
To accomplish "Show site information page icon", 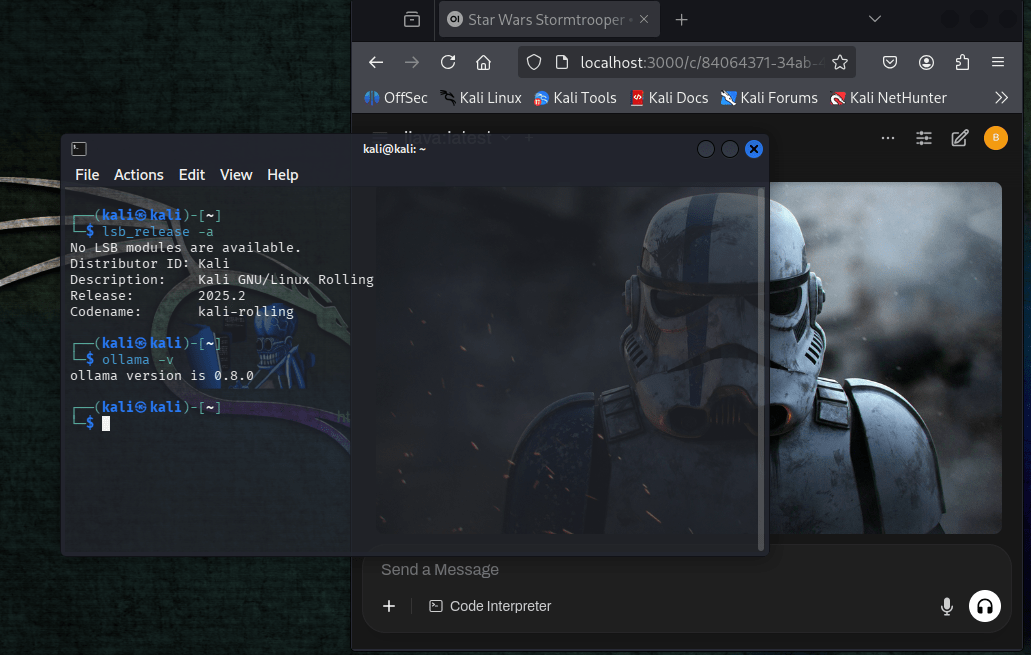I will tap(562, 62).
